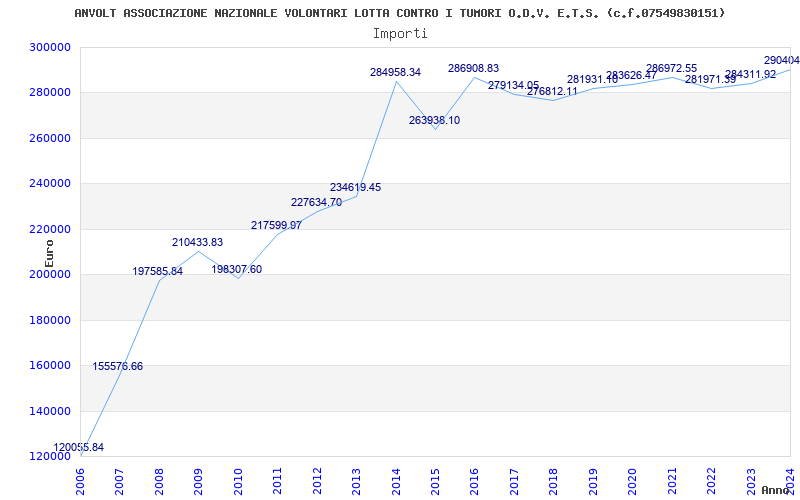Select the data label 284311.92

[751, 74]
